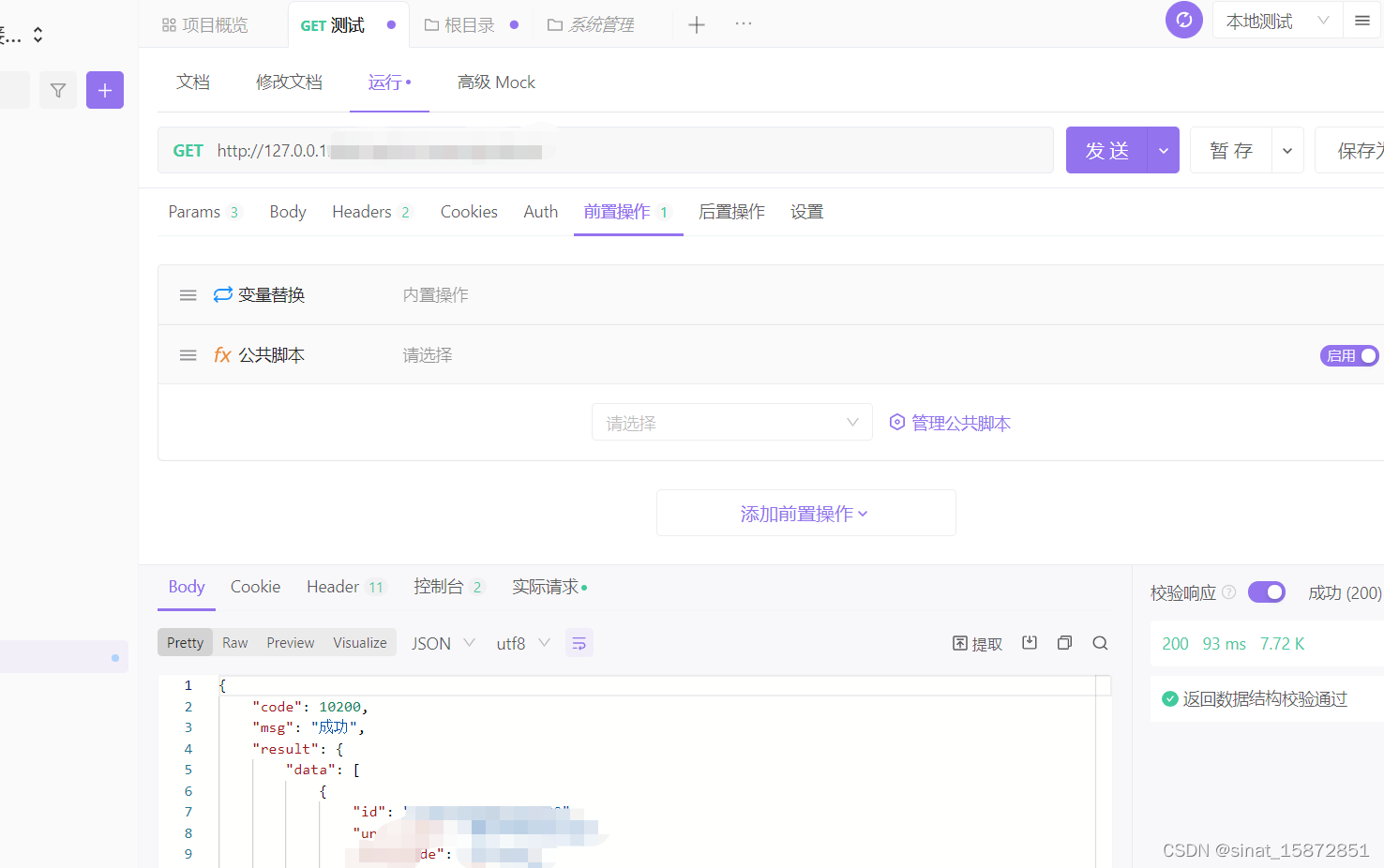Open the 请选择 public script dropdown
This screenshot has width=1384, height=868.
pos(732,422)
